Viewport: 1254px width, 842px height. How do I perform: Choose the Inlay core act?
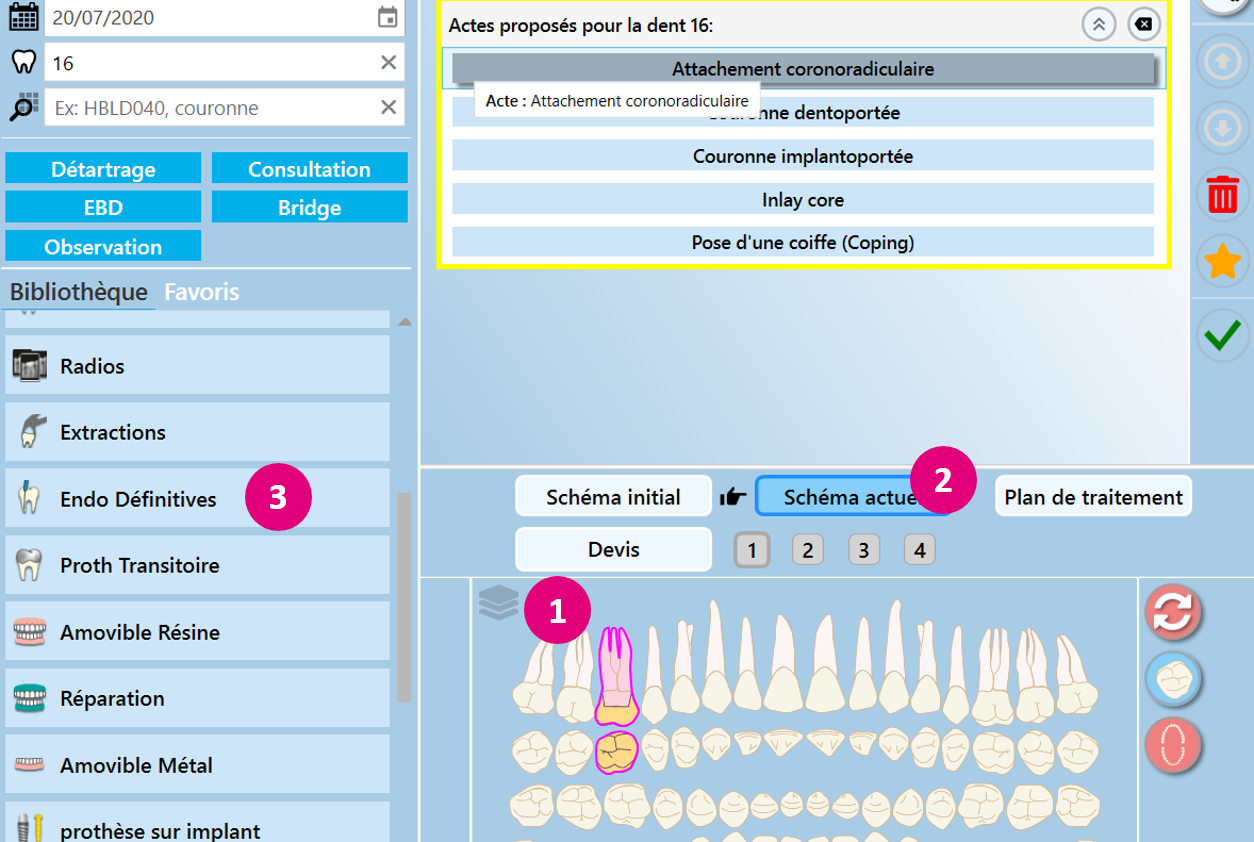[803, 199]
